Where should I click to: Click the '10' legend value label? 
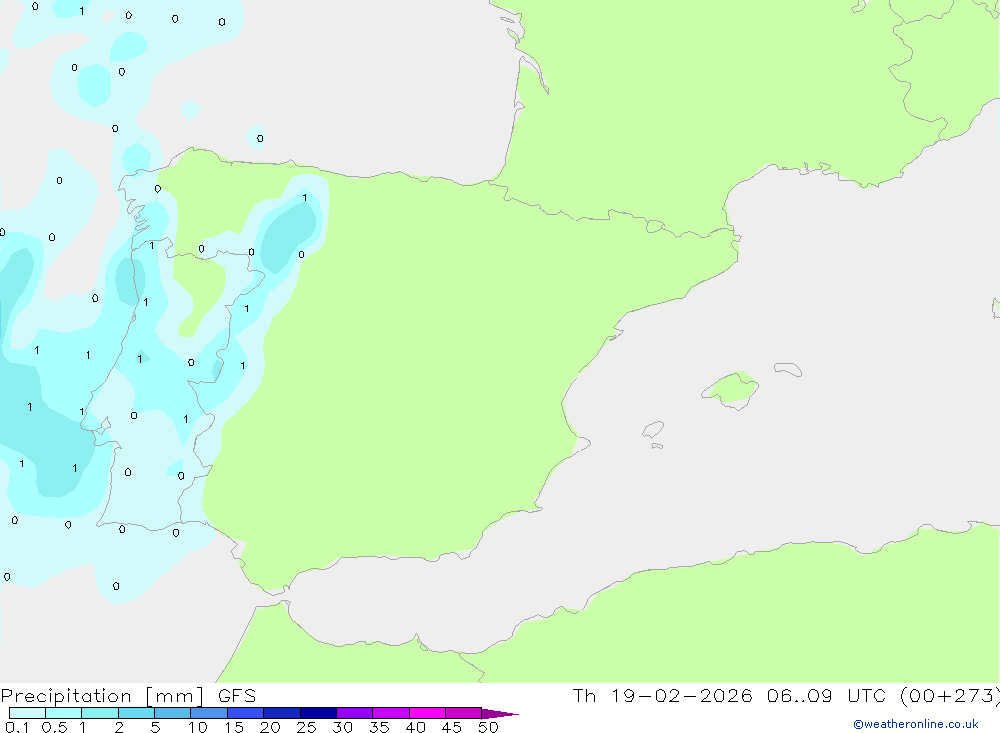point(197,727)
